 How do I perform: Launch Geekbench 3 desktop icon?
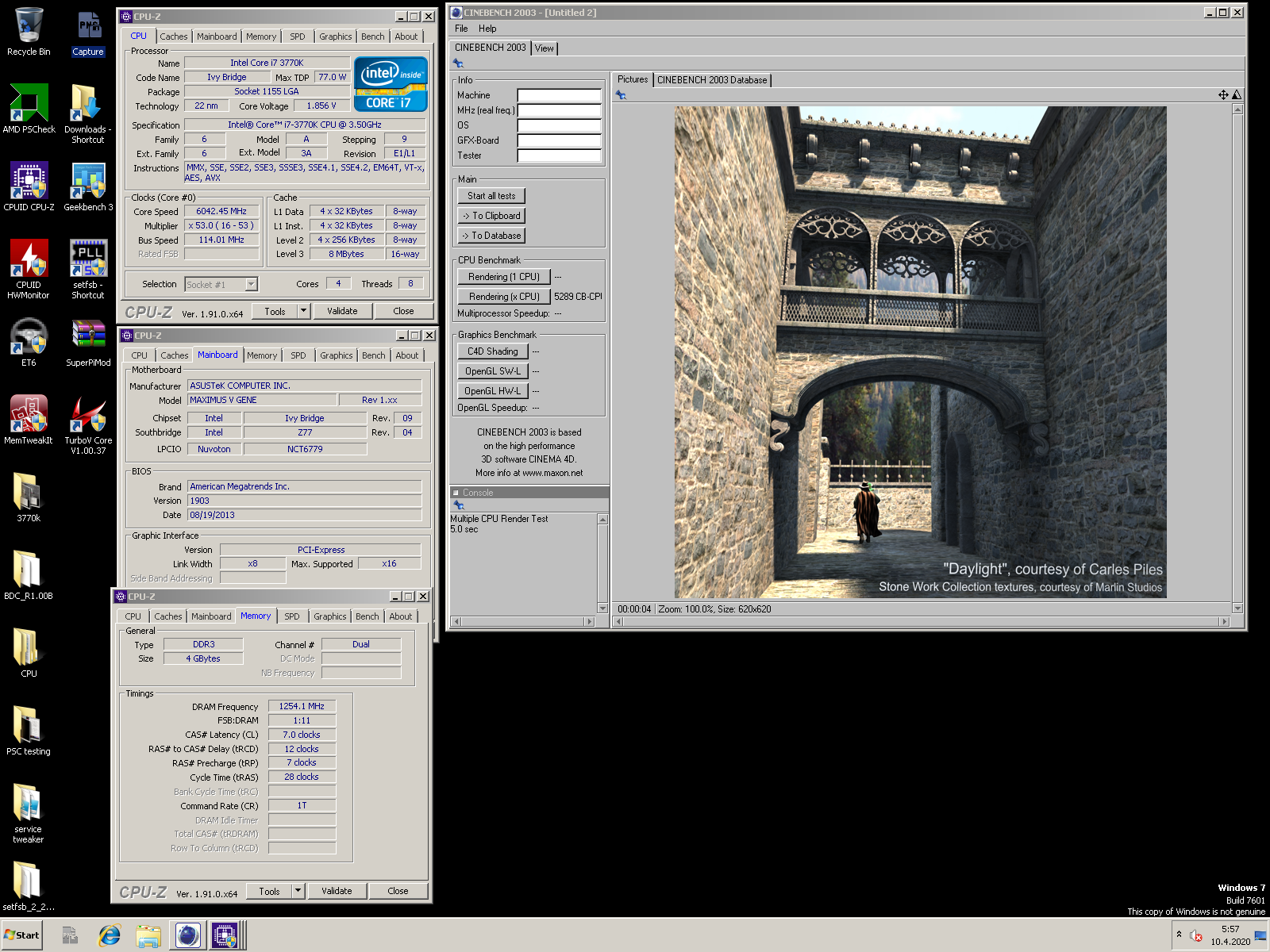[88, 186]
